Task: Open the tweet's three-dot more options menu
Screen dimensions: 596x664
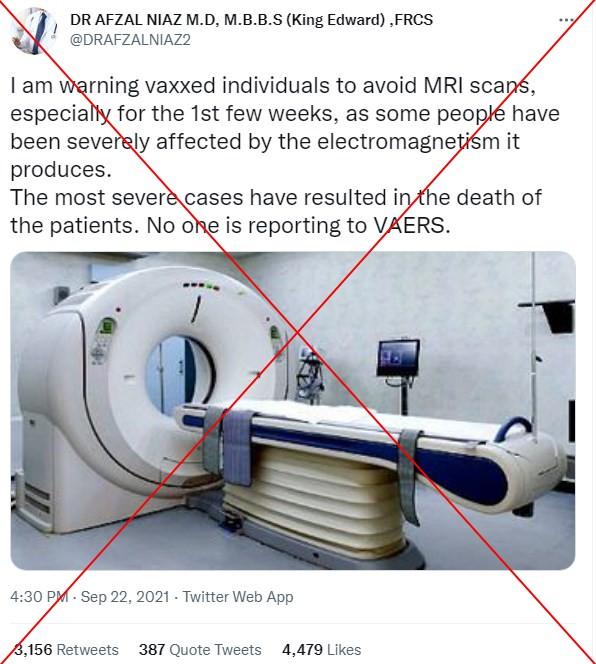Action: click(566, 20)
